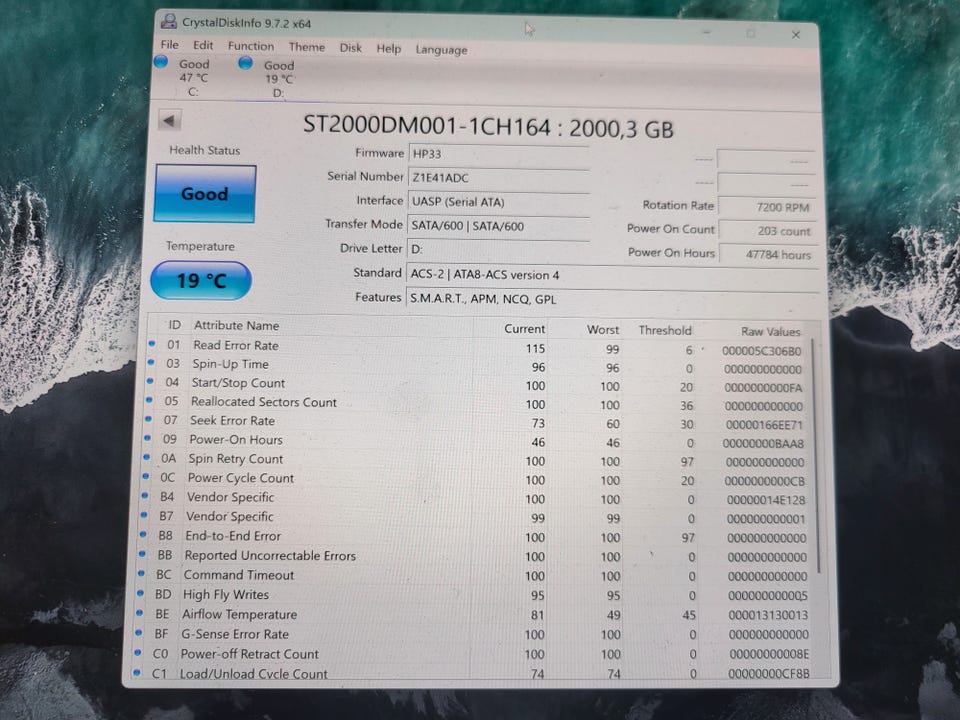This screenshot has width=960, height=720.
Task: Click the Worst column header
Action: pyautogui.click(x=603, y=329)
